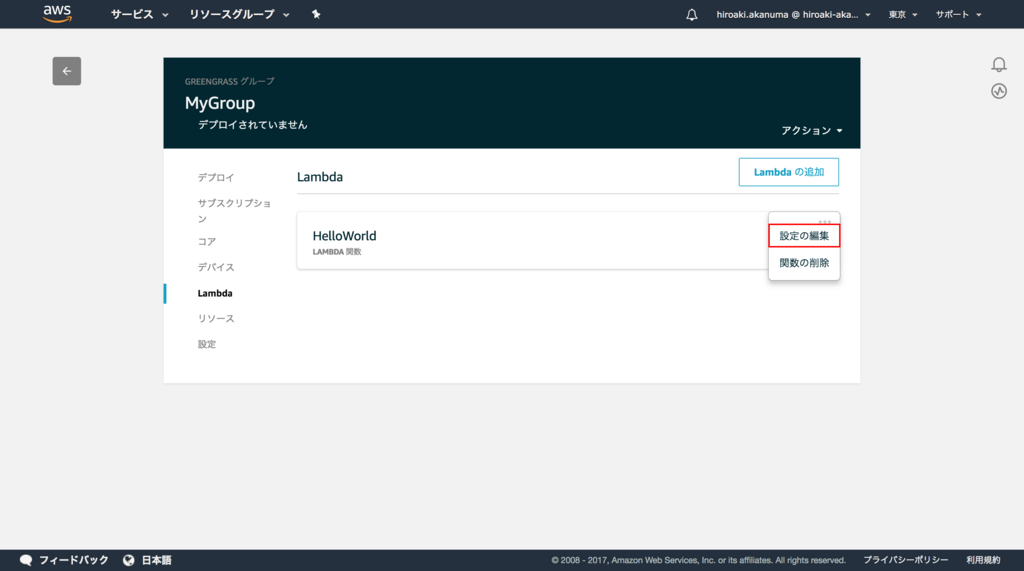Click the デプロイされていません status text
Screen dimensions: 1024x571
(x=252, y=125)
